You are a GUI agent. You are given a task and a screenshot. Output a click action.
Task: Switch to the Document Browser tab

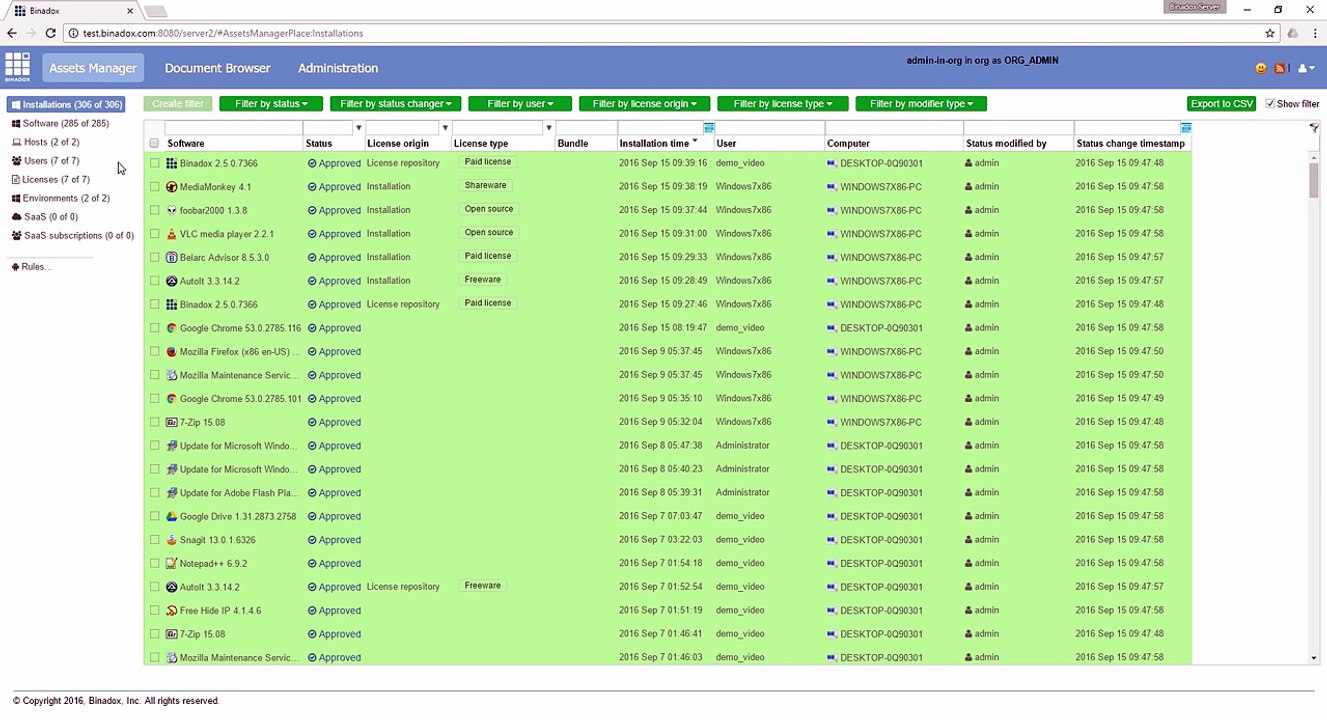point(218,68)
